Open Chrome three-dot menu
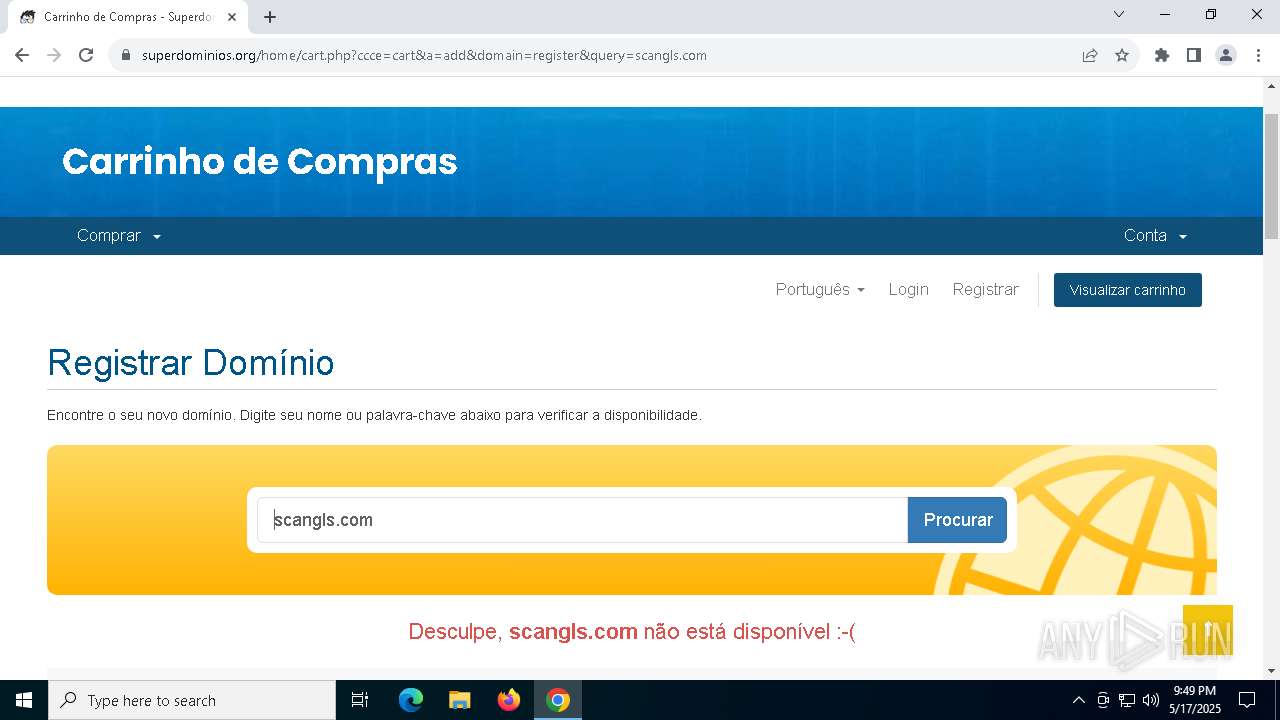The image size is (1280, 720). [x=1257, y=55]
